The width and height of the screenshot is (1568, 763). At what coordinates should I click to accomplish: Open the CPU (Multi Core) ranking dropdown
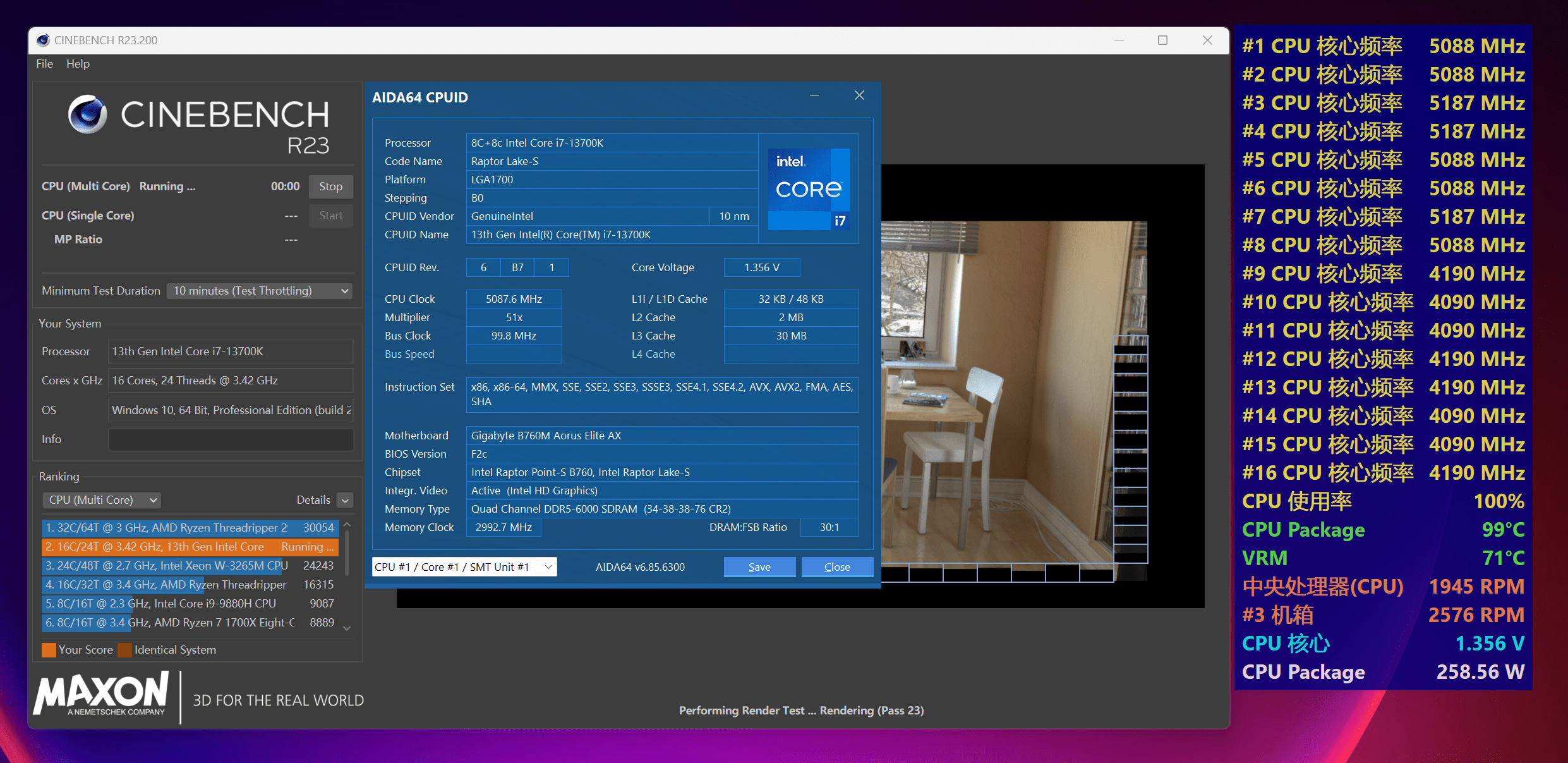tap(102, 500)
